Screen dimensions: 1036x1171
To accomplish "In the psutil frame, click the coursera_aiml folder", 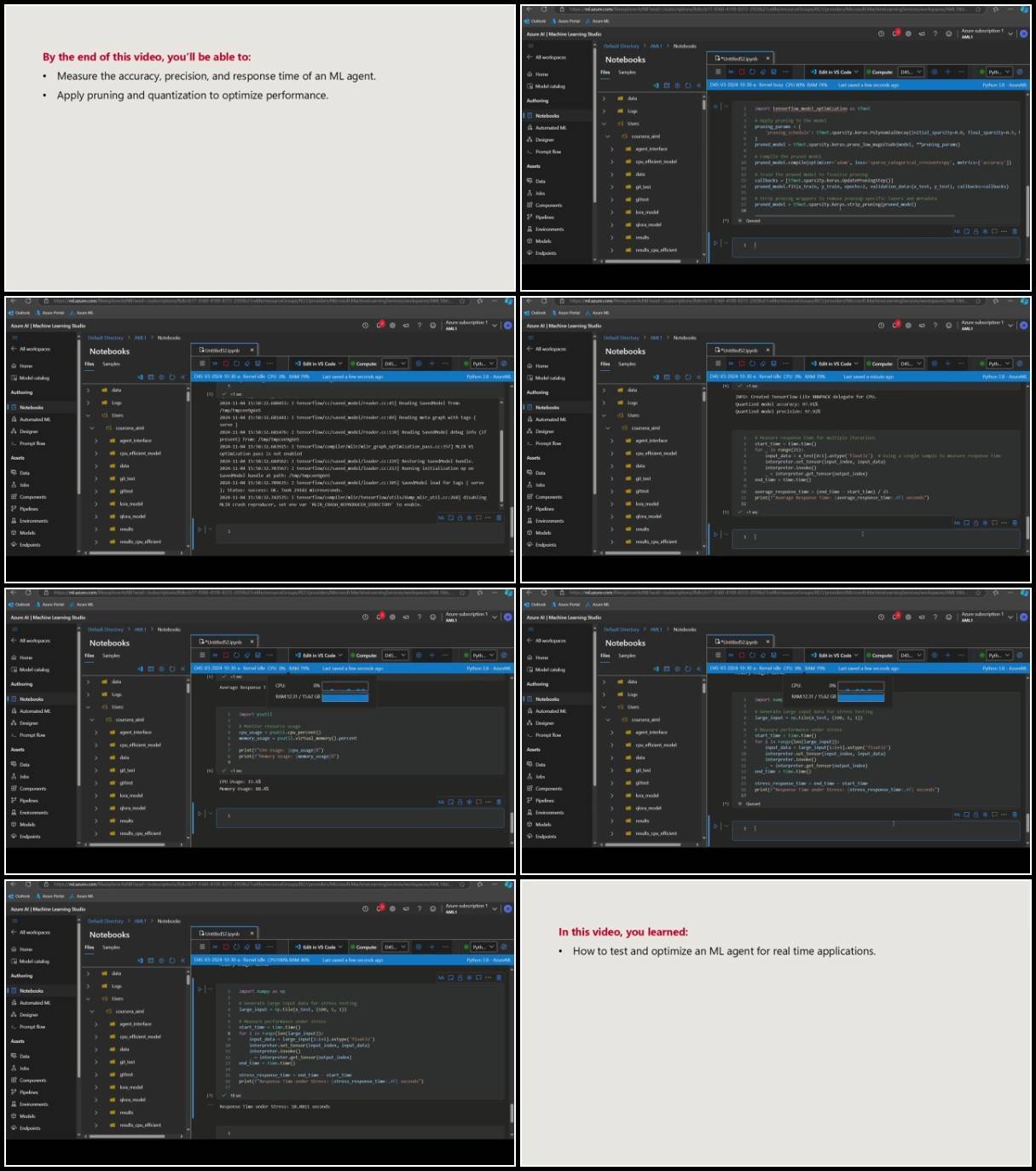I will pyautogui.click(x=130, y=720).
